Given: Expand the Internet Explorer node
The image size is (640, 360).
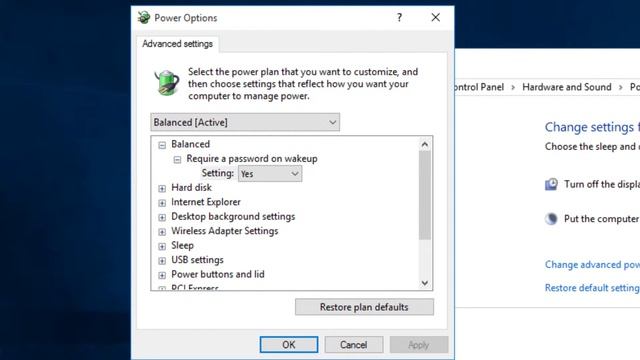Looking at the screenshot, I should (162, 203).
